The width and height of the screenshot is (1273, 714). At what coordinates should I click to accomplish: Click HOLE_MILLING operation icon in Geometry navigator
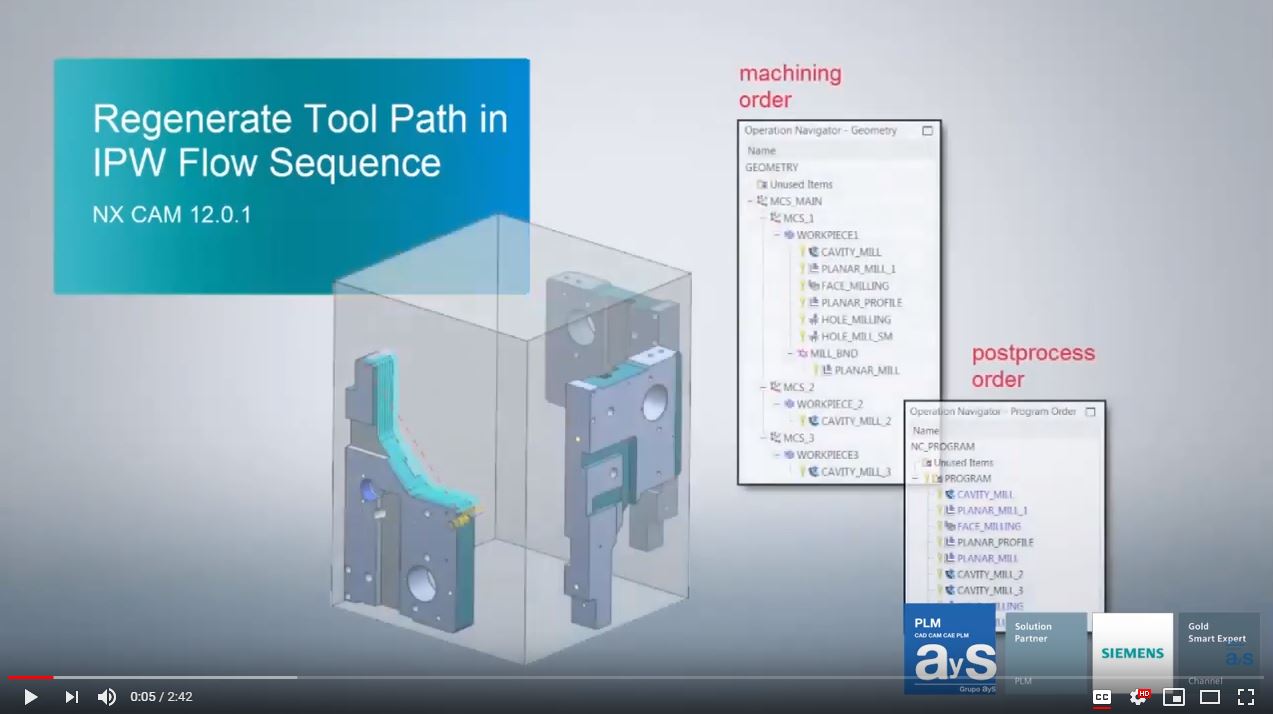coord(813,320)
